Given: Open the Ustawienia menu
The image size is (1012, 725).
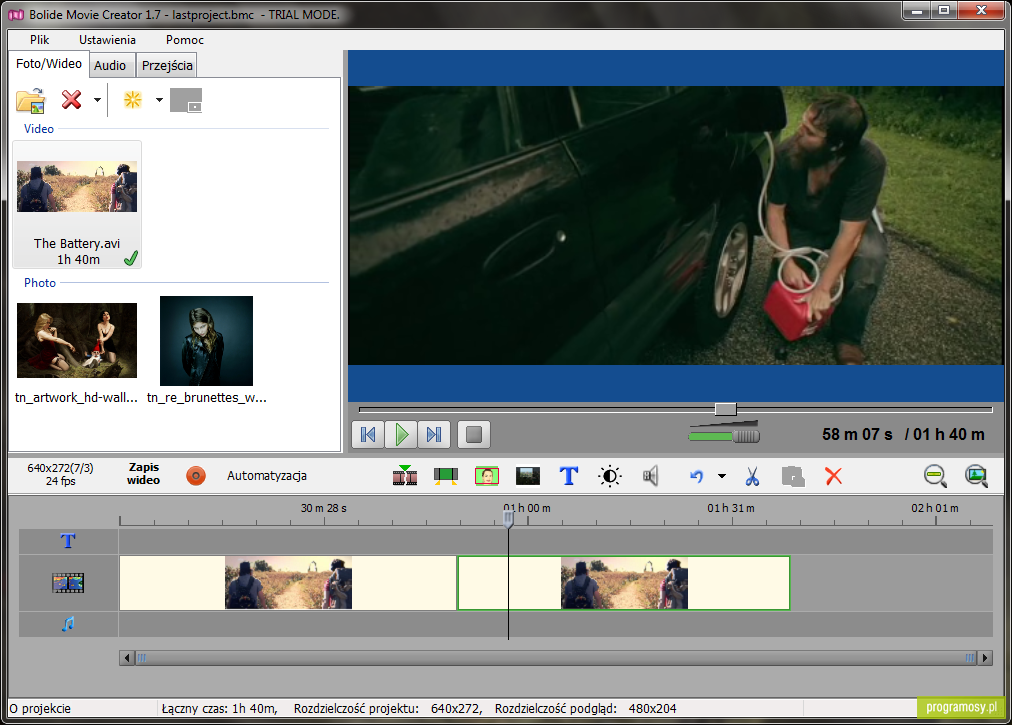Looking at the screenshot, I should click(x=107, y=39).
